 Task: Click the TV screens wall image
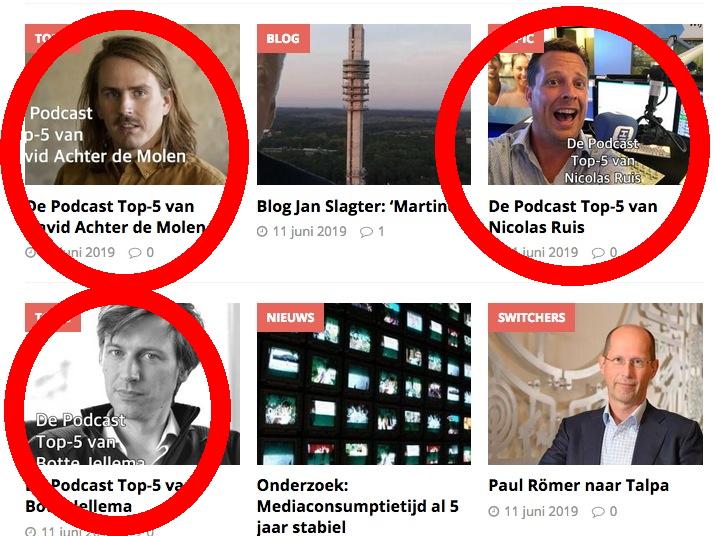(x=364, y=384)
